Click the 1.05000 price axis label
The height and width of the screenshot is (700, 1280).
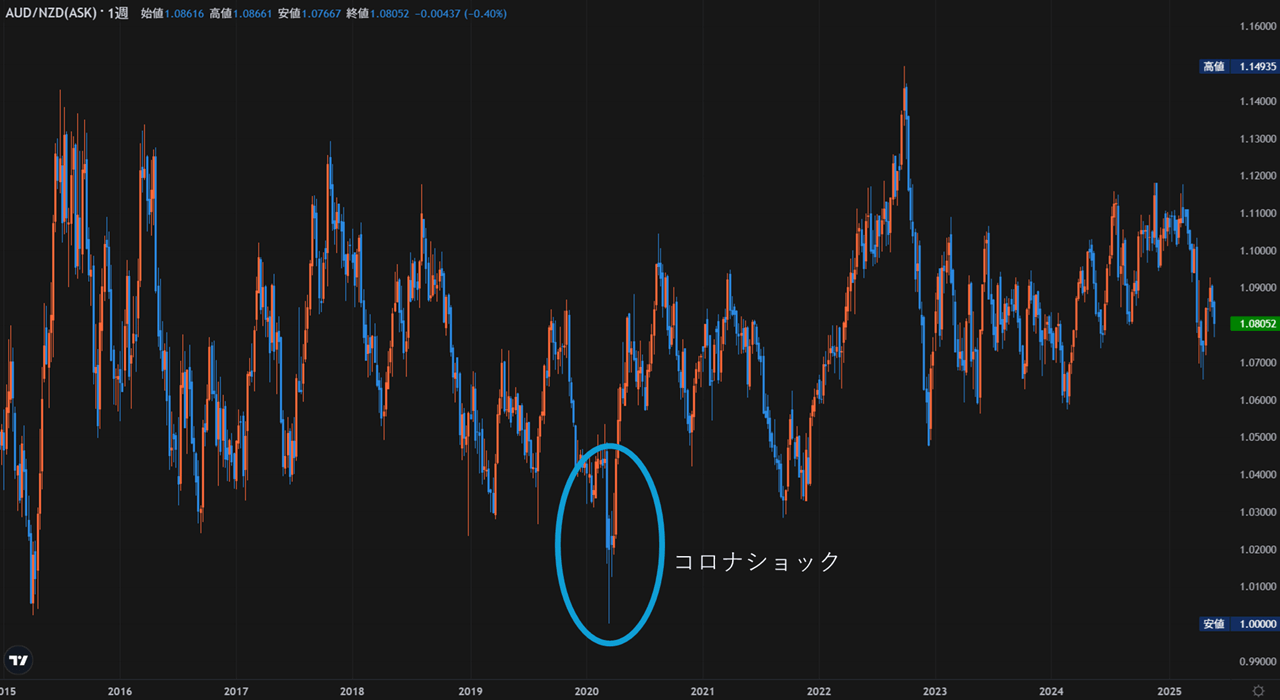(1257, 437)
